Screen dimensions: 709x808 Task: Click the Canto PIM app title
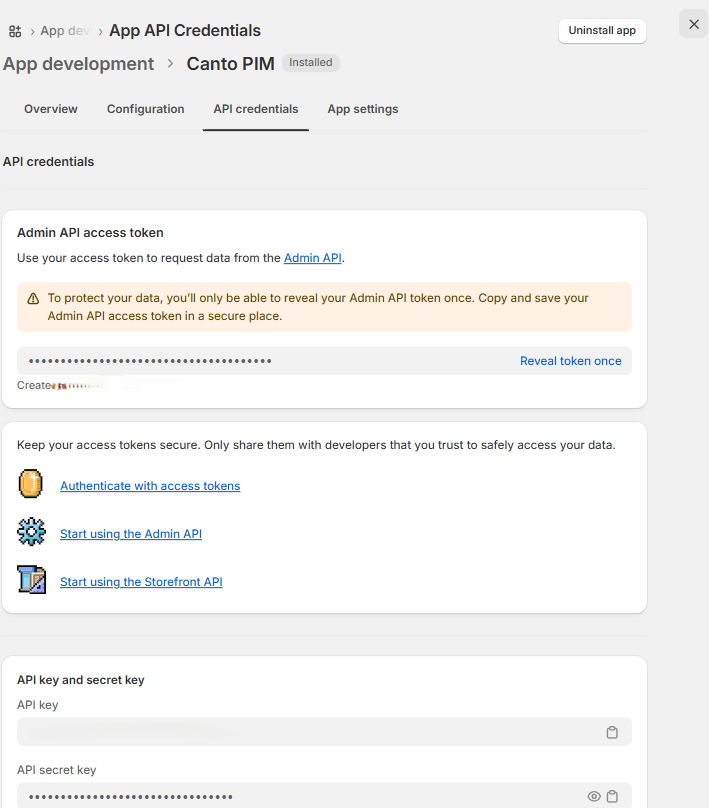(x=230, y=64)
